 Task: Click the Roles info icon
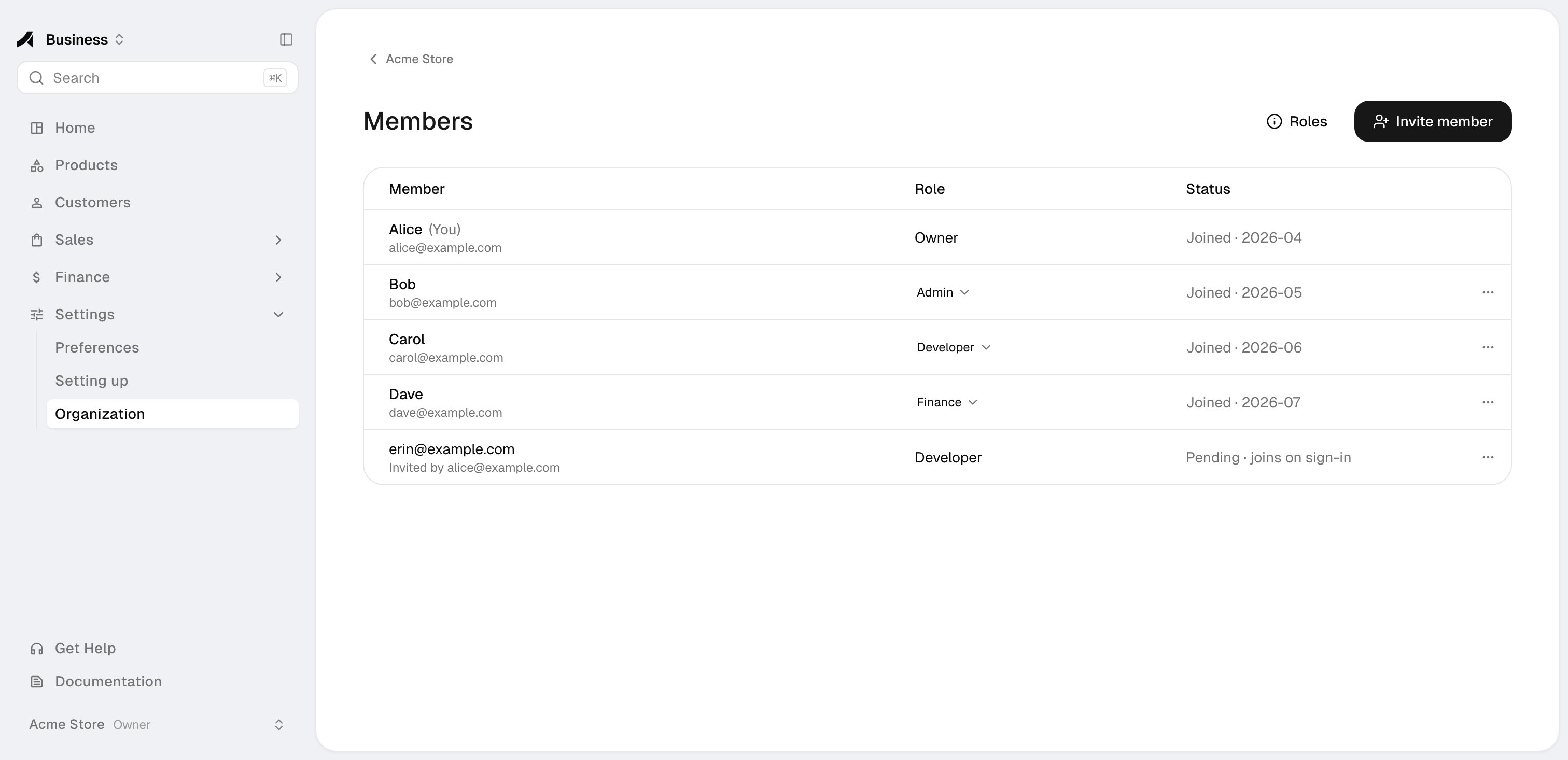(1274, 122)
